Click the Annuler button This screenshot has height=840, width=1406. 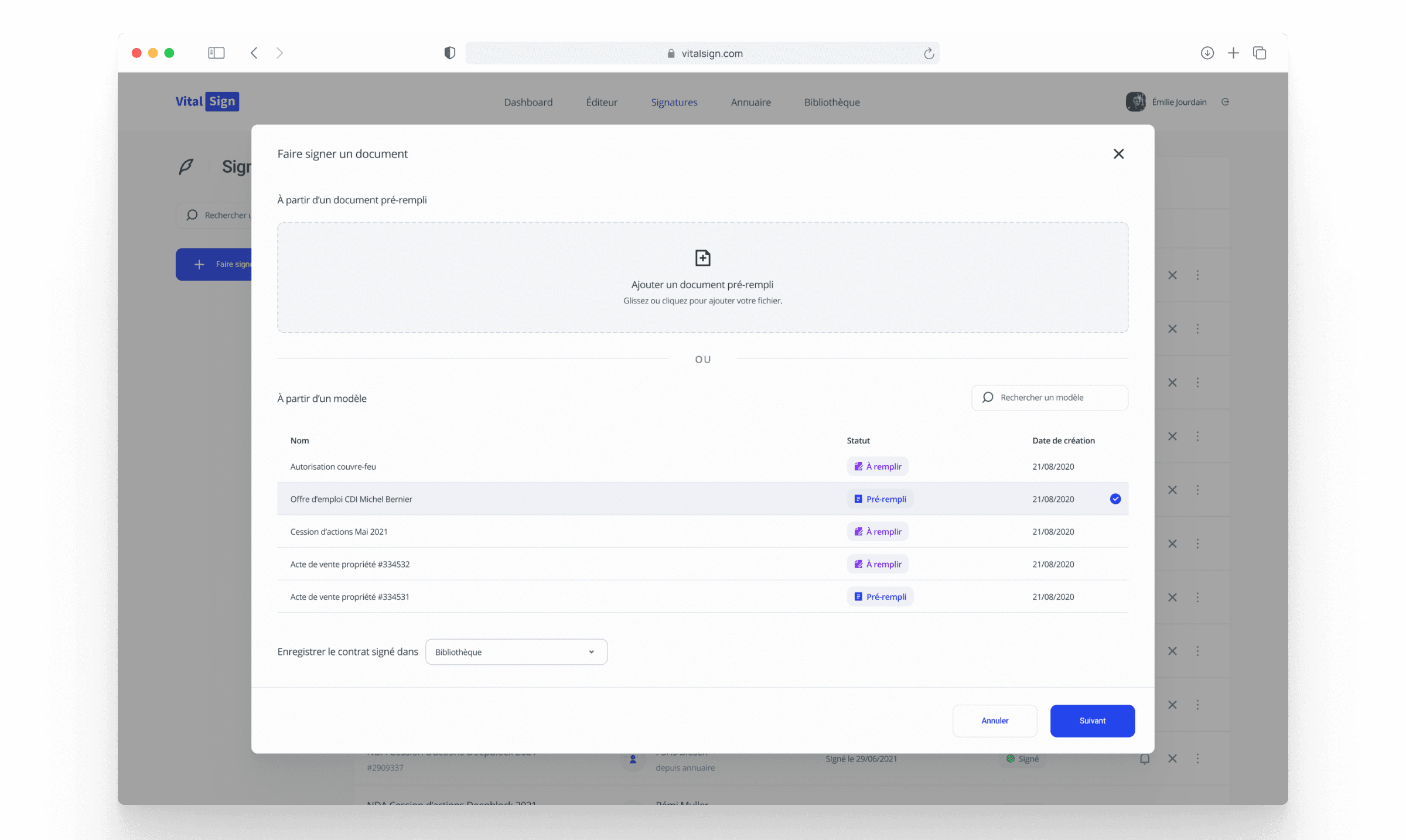pyautogui.click(x=994, y=721)
